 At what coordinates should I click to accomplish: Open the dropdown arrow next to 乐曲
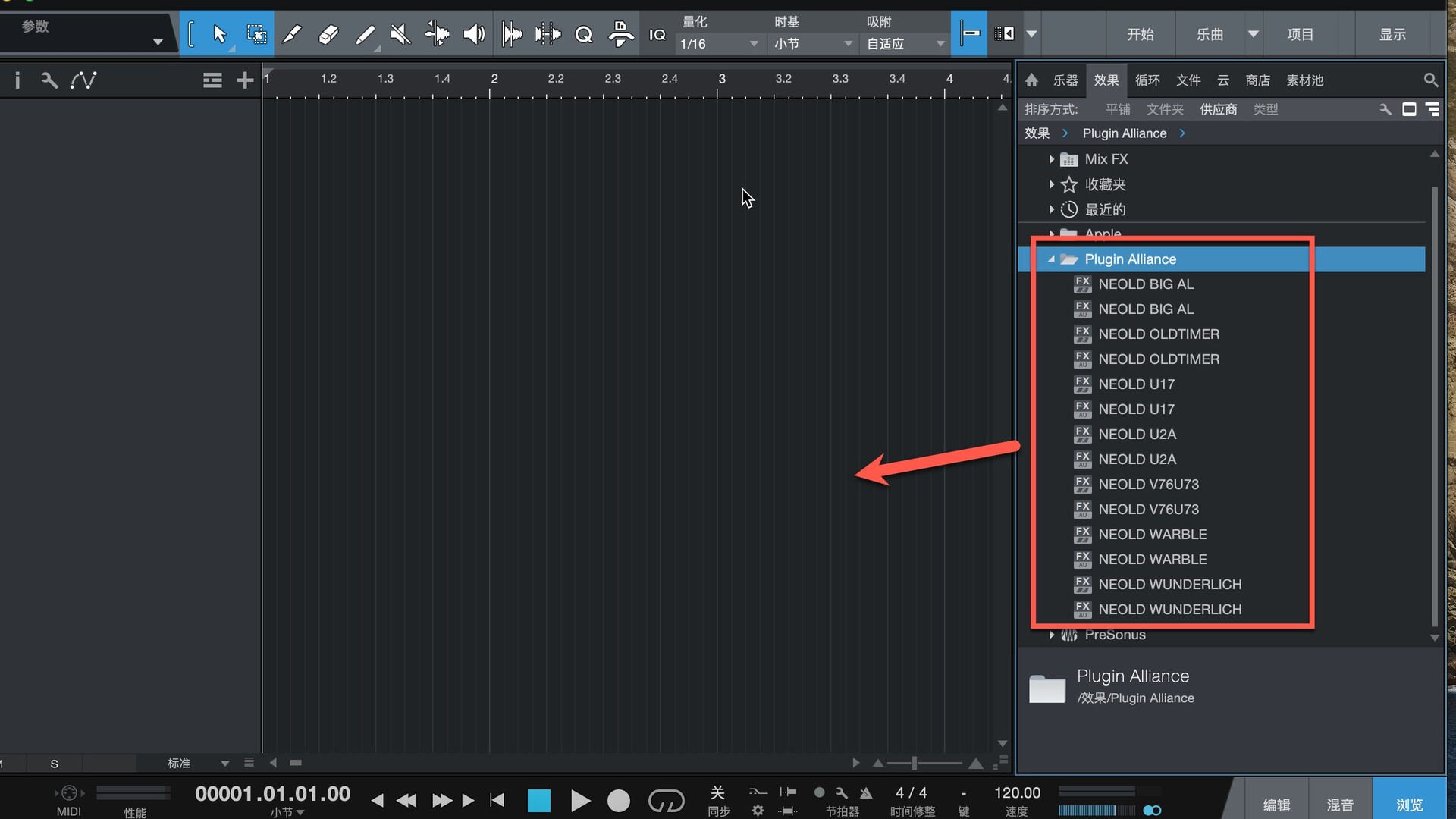click(x=1254, y=34)
